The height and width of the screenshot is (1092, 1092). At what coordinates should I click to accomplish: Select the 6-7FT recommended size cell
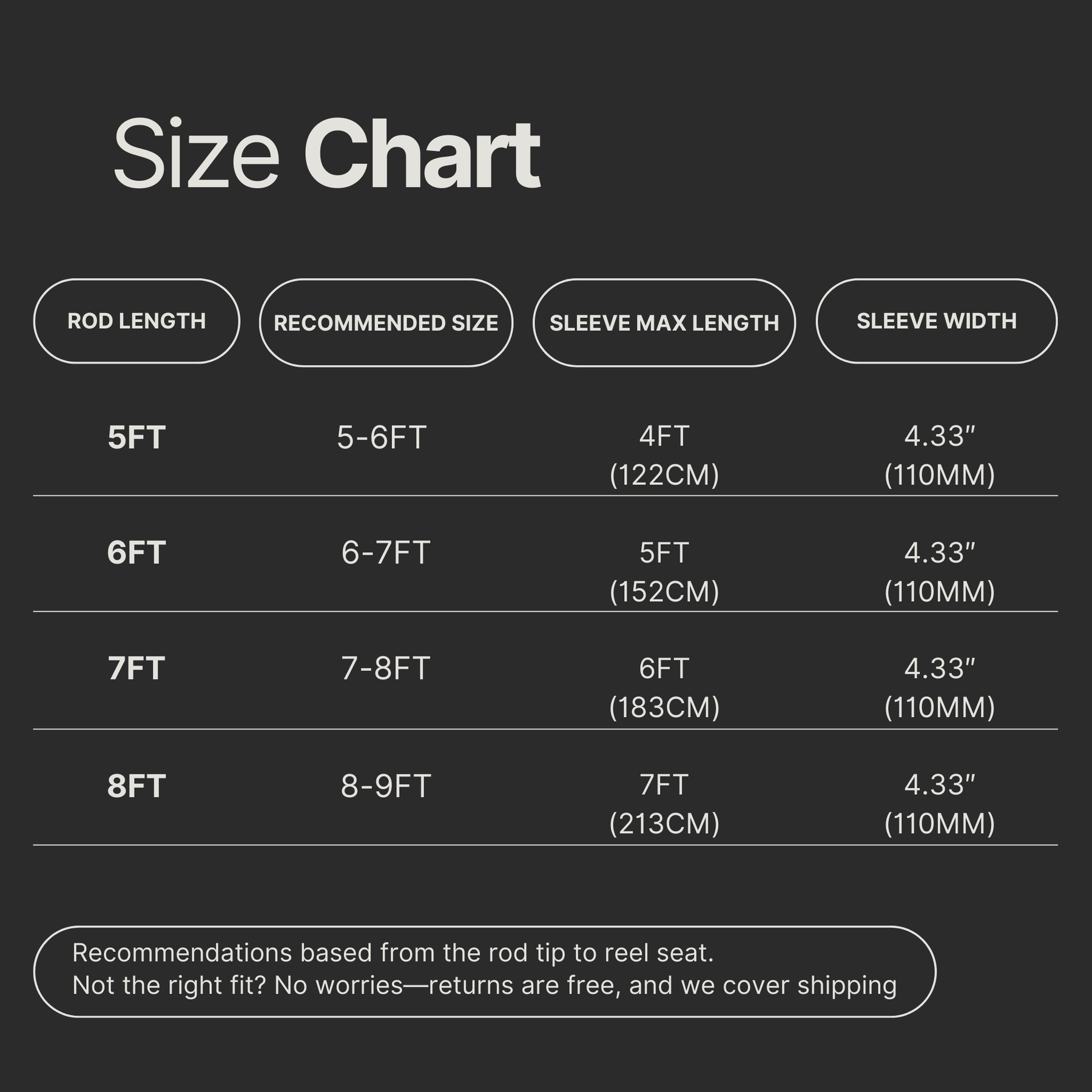tap(386, 553)
